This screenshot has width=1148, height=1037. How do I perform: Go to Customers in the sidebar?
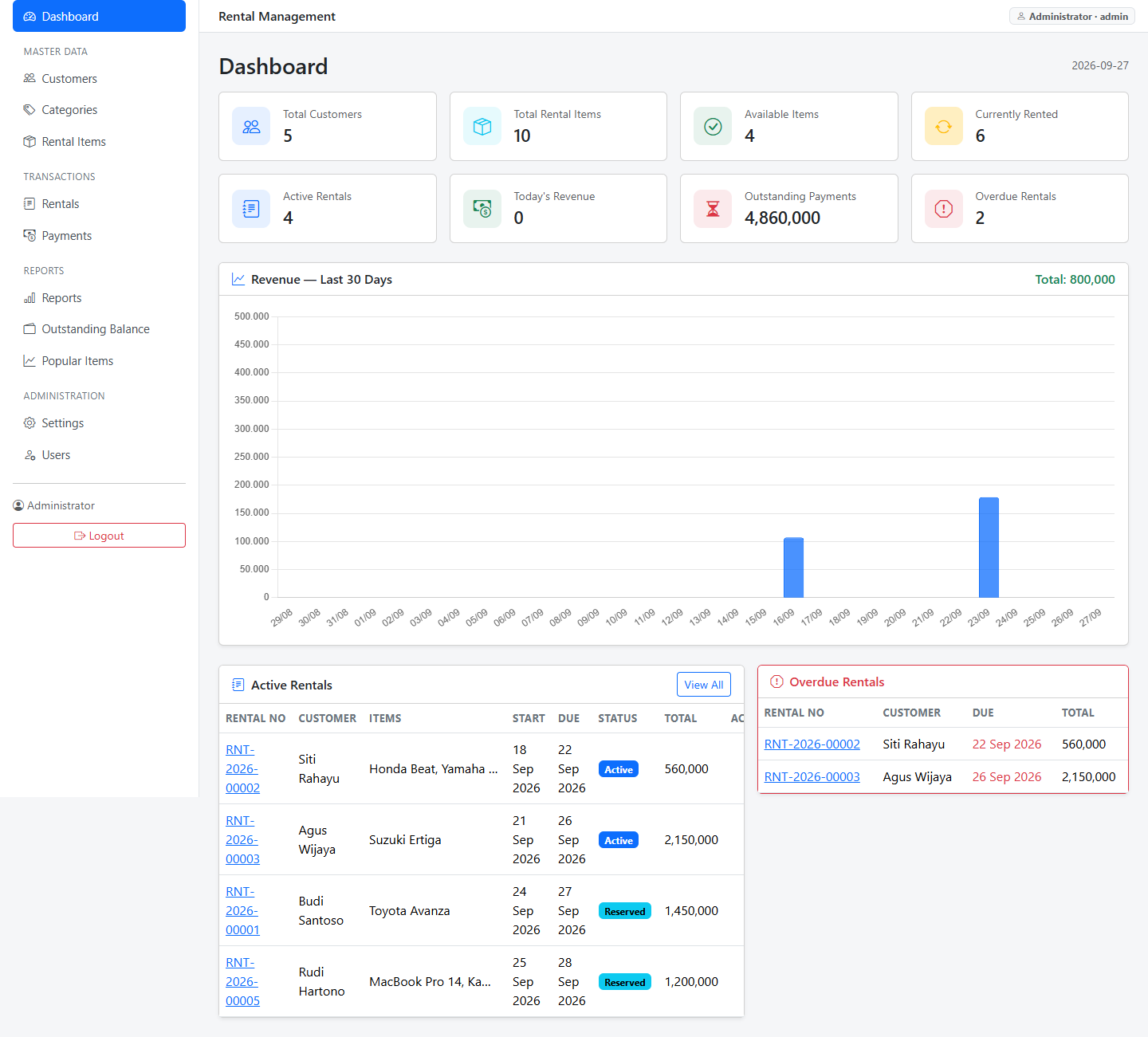click(99, 78)
